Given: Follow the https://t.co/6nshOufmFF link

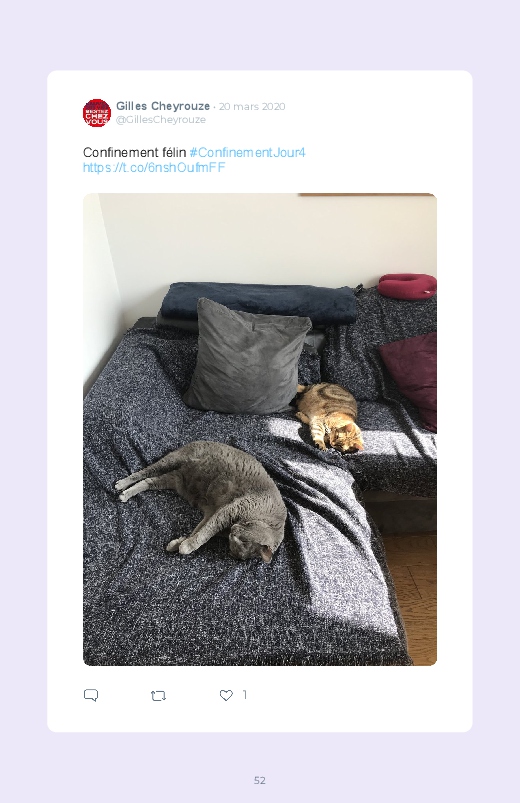Looking at the screenshot, I should [x=154, y=167].
